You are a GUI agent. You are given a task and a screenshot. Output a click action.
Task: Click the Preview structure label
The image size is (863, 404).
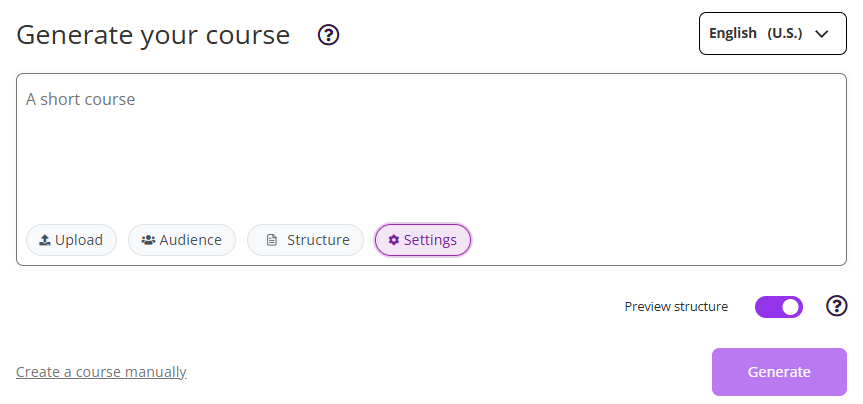tap(676, 307)
